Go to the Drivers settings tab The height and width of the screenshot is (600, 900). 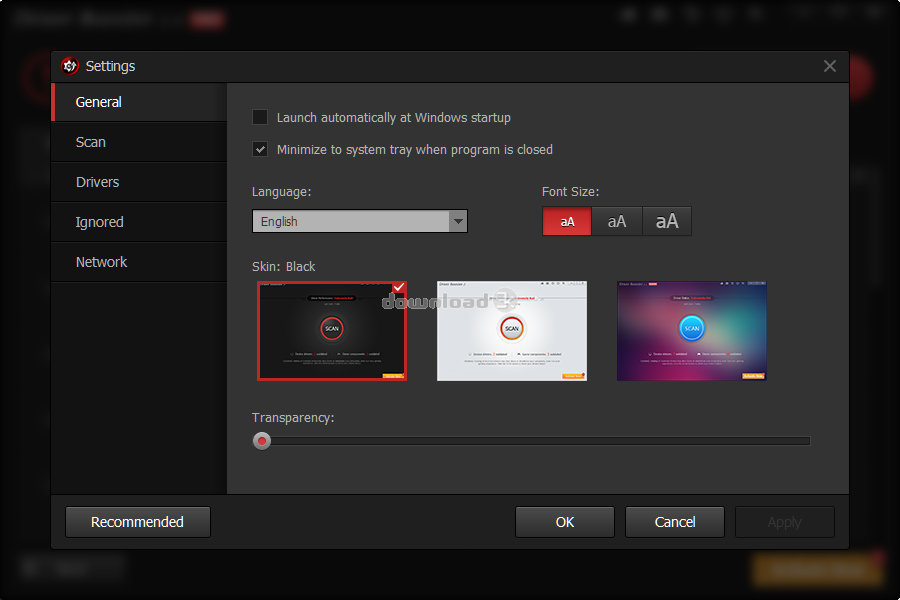click(98, 182)
